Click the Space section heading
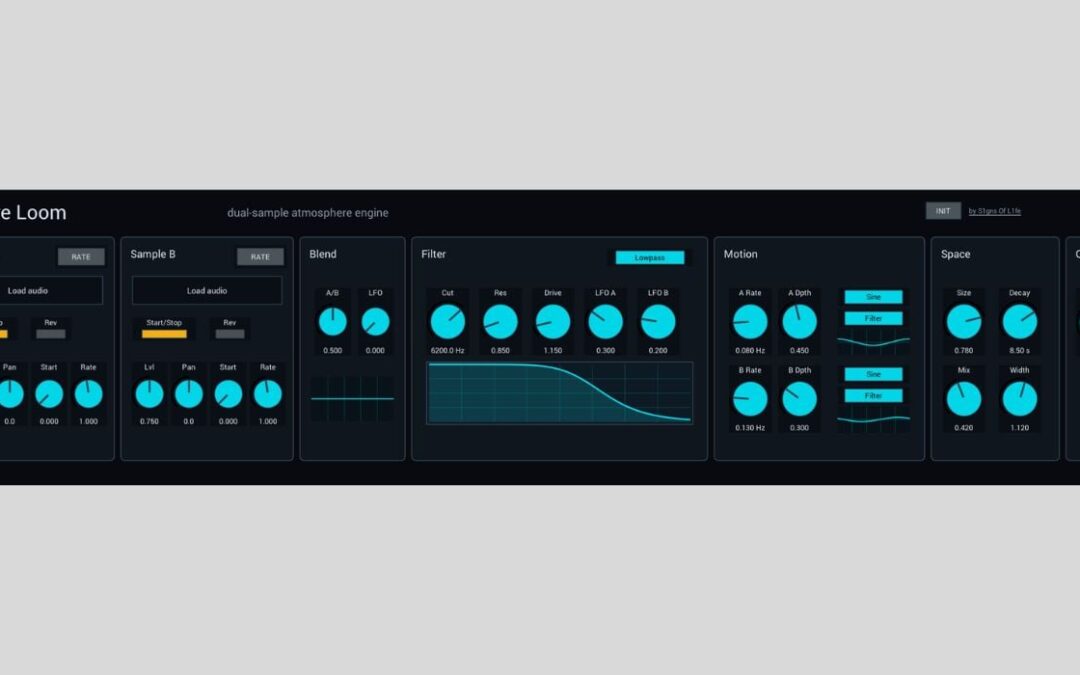This screenshot has width=1080, height=675. tap(955, 254)
